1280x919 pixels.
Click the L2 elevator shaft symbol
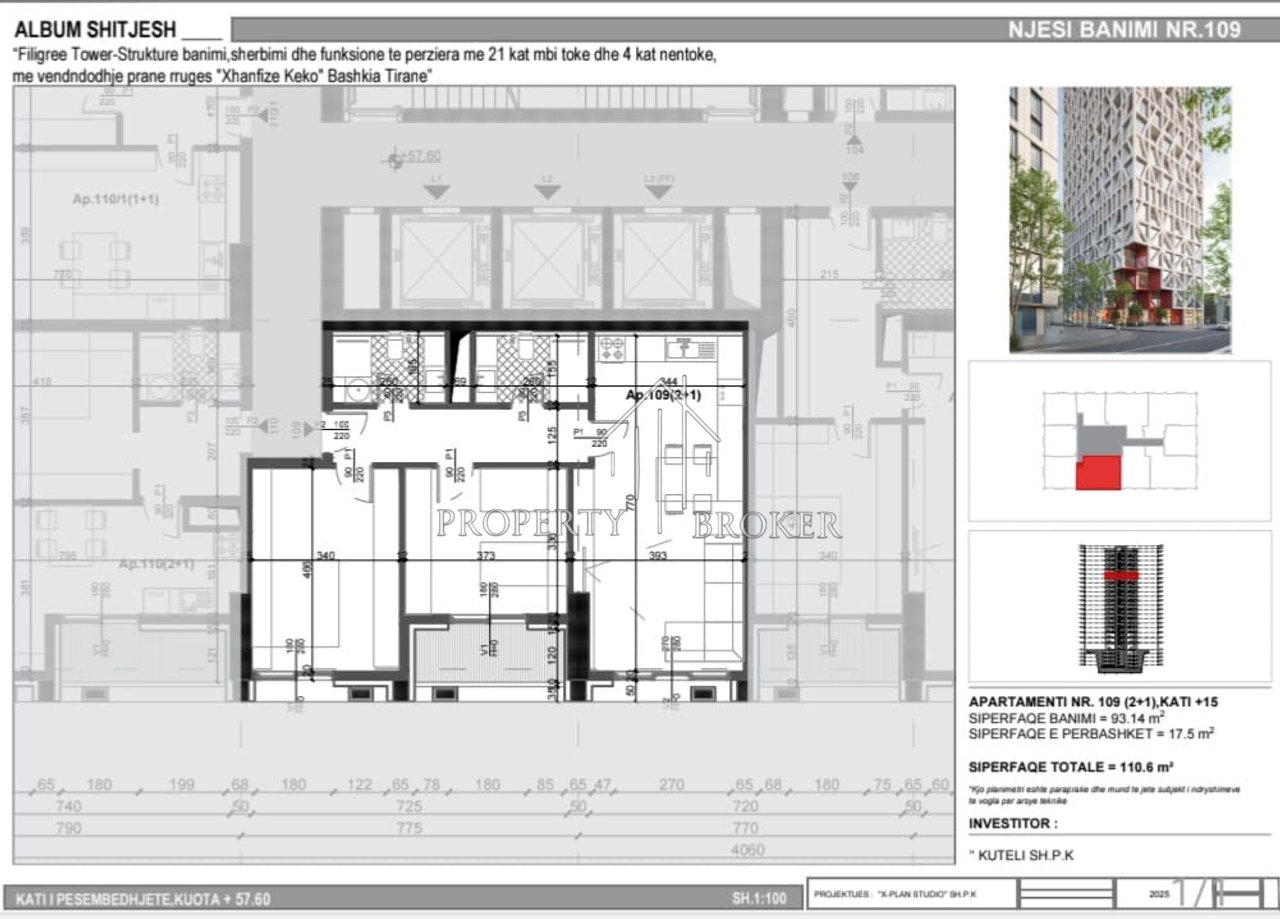(x=546, y=260)
